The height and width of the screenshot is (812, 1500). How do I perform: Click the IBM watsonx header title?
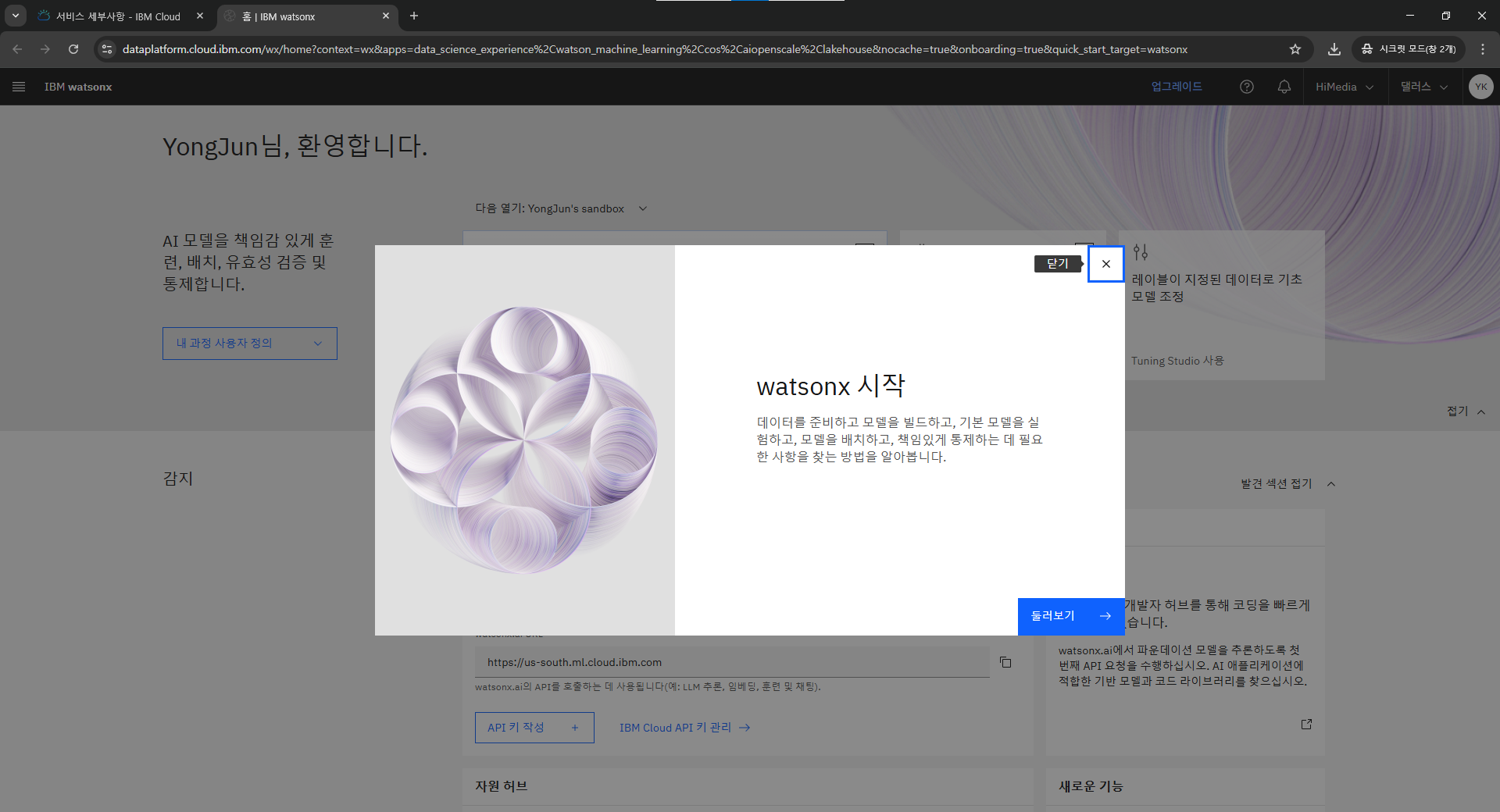(x=78, y=87)
